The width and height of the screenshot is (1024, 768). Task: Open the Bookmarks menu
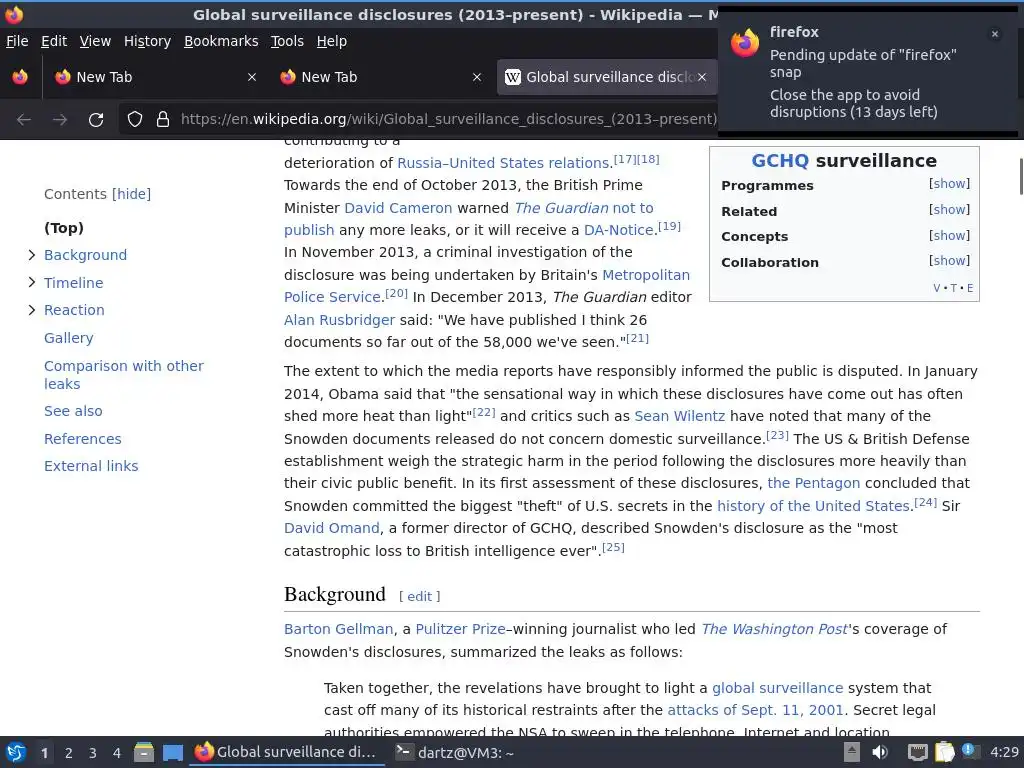click(221, 41)
